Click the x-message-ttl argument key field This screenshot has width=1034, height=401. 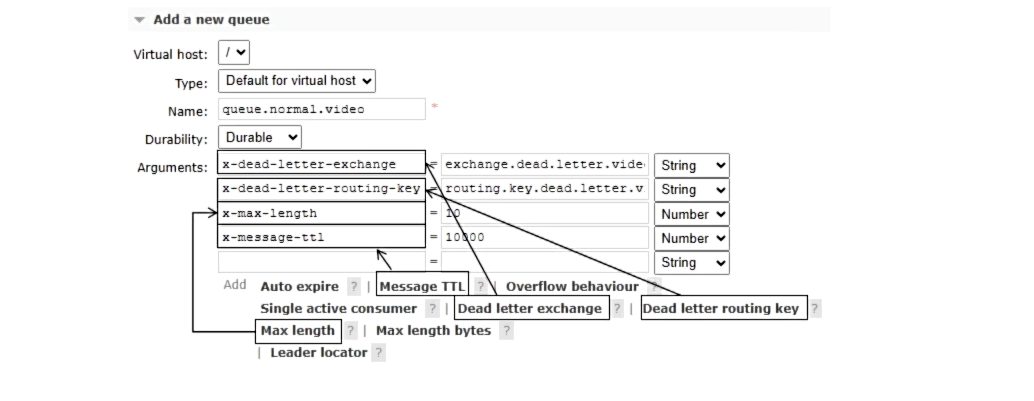pos(322,237)
